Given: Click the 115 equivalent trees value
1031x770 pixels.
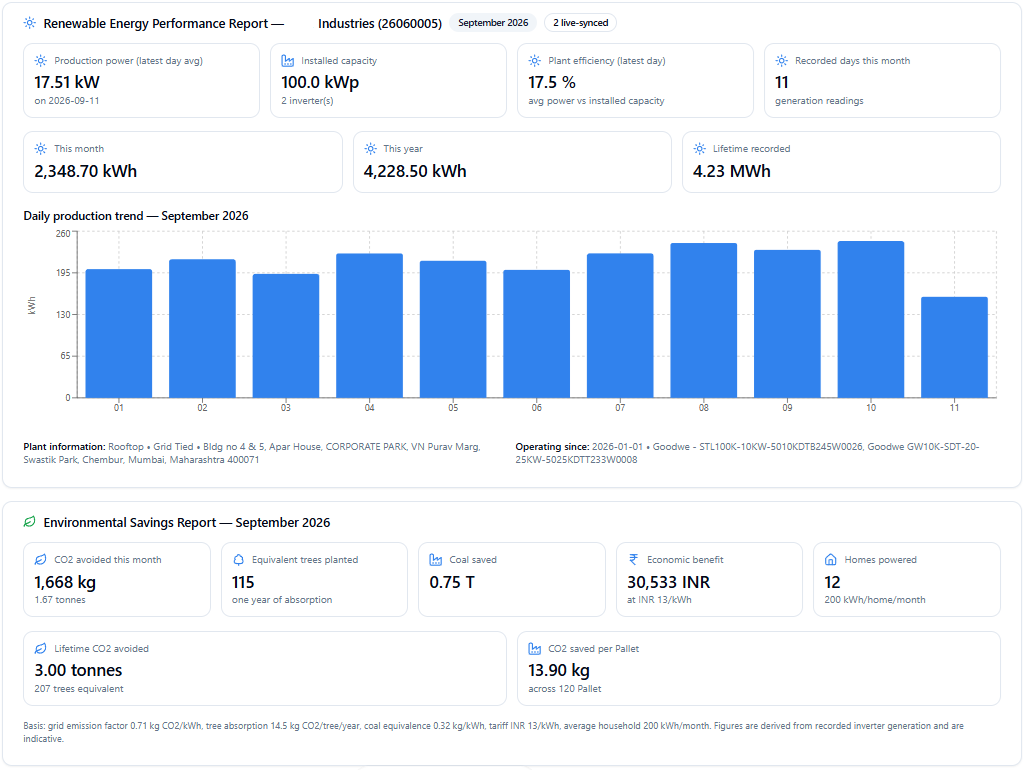Looking at the screenshot, I should click(243, 582).
